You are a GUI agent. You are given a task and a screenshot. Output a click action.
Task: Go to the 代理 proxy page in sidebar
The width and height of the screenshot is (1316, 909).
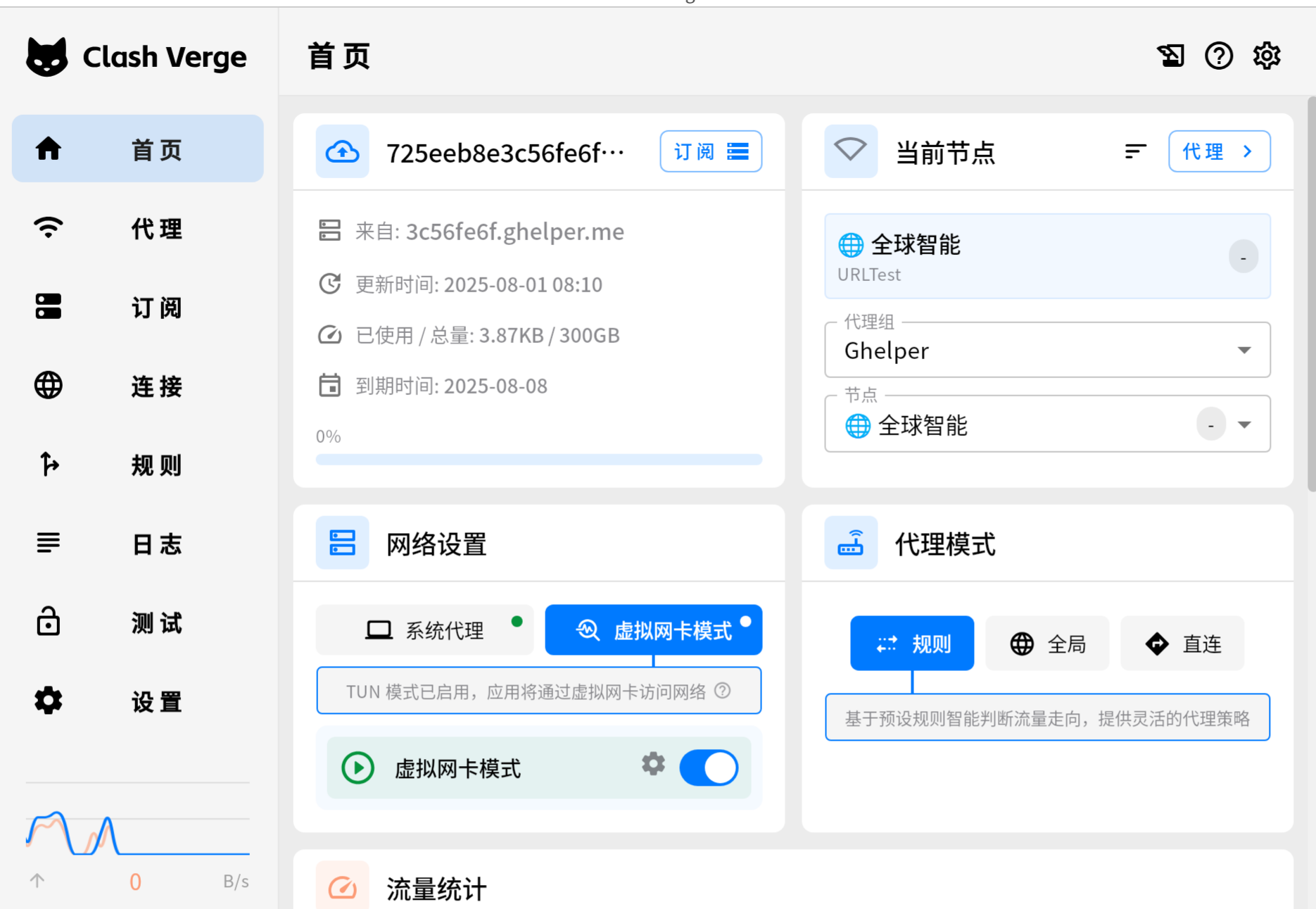(138, 227)
